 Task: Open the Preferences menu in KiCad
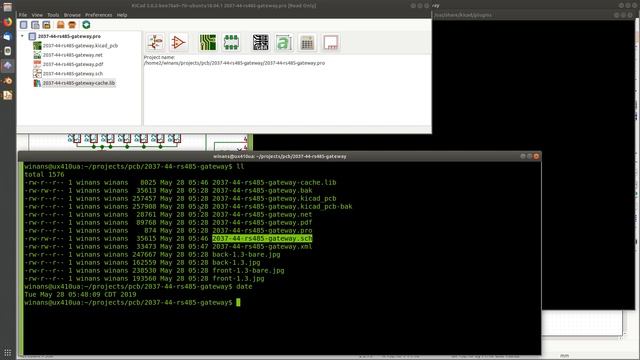coord(98,15)
